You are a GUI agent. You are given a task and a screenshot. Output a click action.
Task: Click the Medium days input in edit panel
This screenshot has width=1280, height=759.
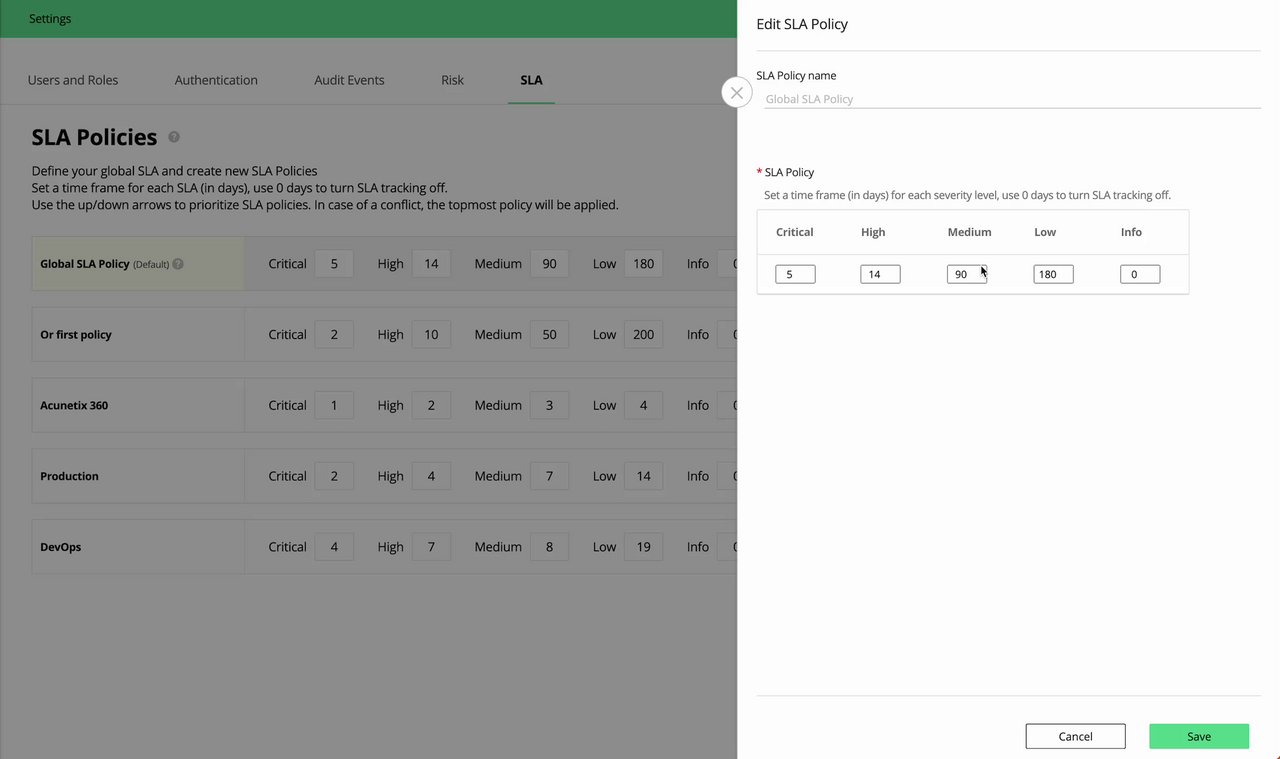(x=966, y=274)
